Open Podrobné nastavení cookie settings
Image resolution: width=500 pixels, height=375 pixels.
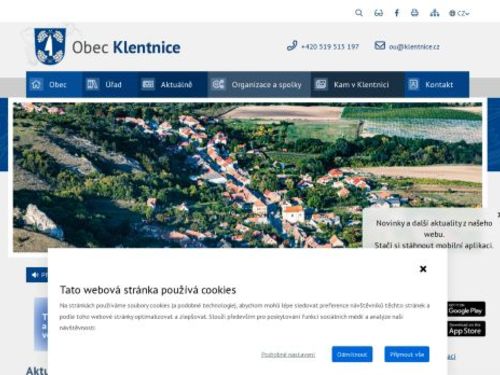[x=288, y=355]
